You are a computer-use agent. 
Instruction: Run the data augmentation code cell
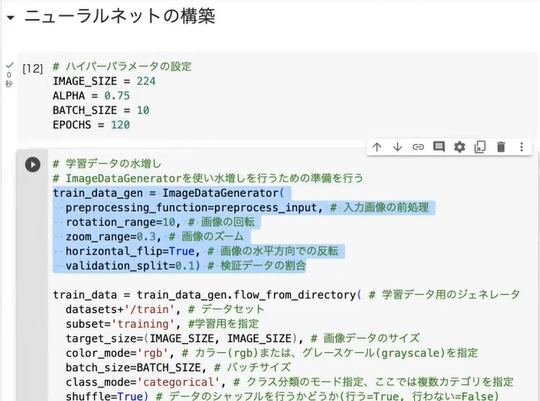pos(33,164)
